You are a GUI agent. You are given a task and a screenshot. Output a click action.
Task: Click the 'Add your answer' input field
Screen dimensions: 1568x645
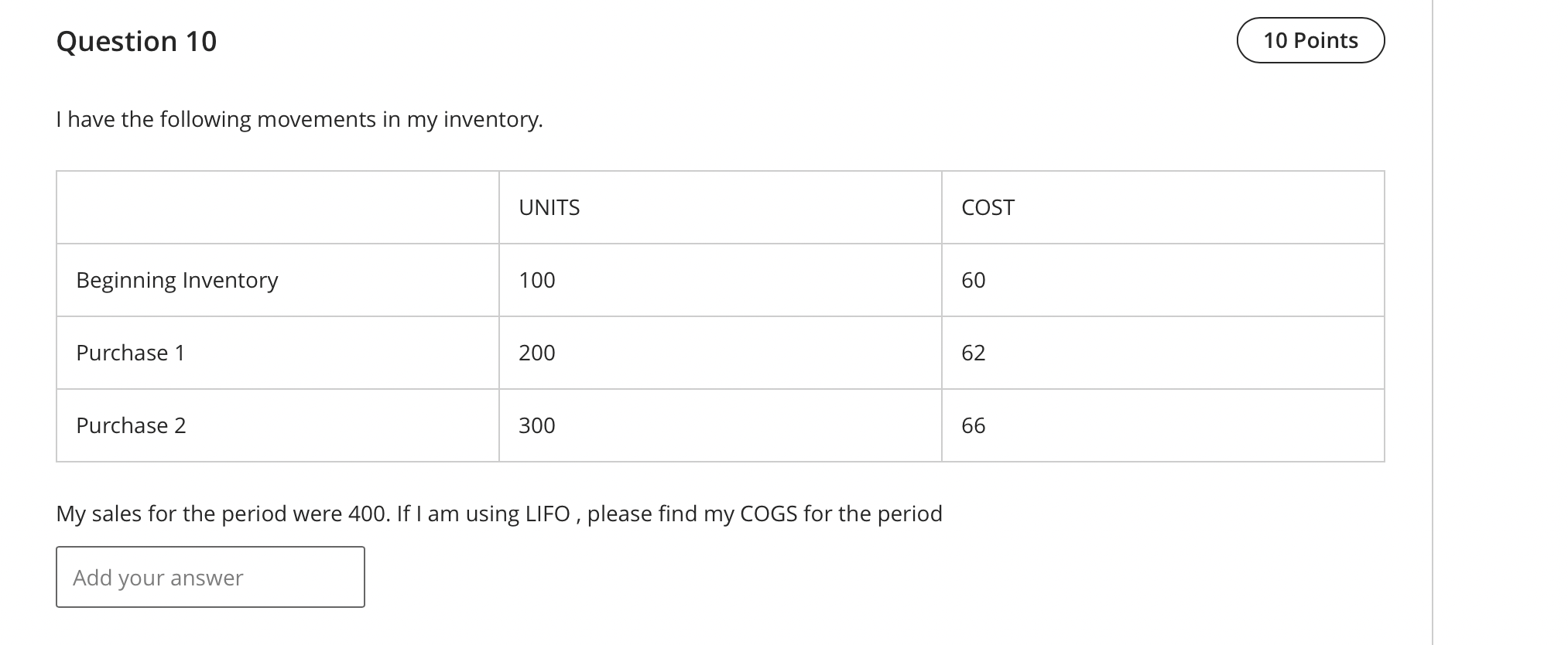[x=211, y=577]
